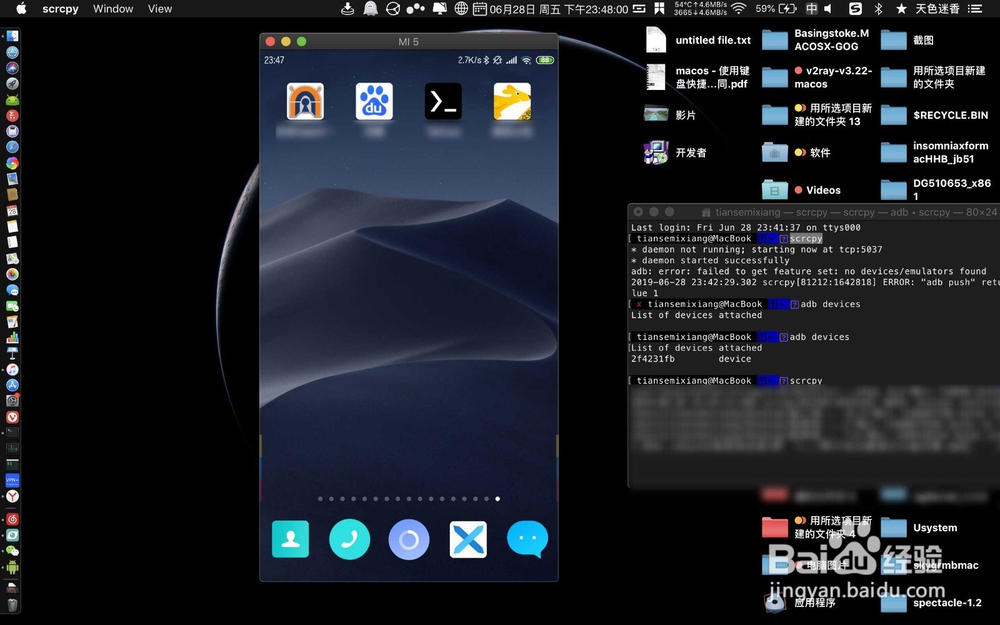Click the Apple menu
Screen dimensions: 1000x625
click(x=21, y=8)
